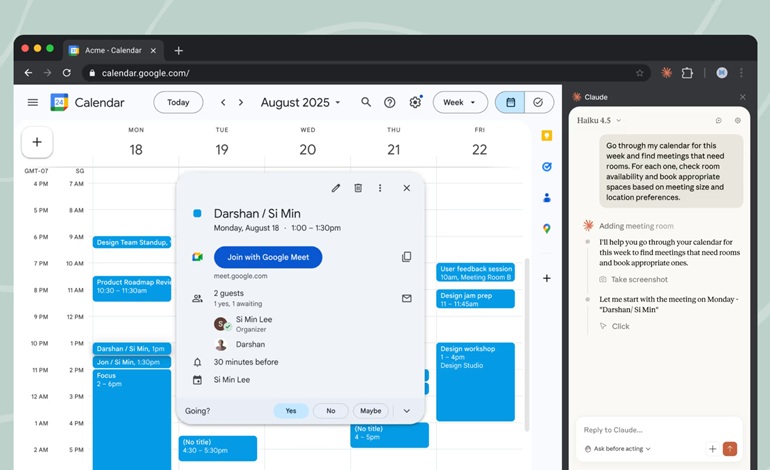Expand the RSVP options chevron
770x470 pixels.
(x=406, y=411)
